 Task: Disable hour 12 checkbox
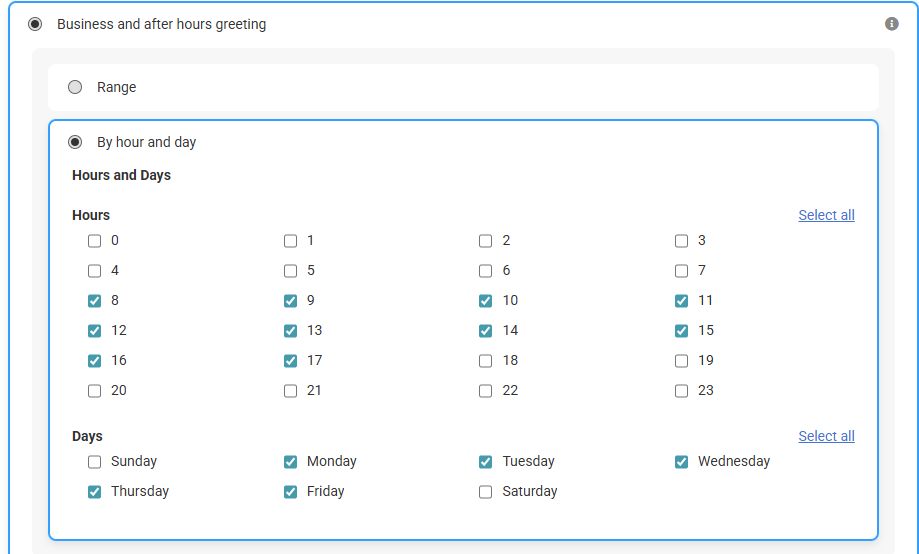[x=94, y=331]
